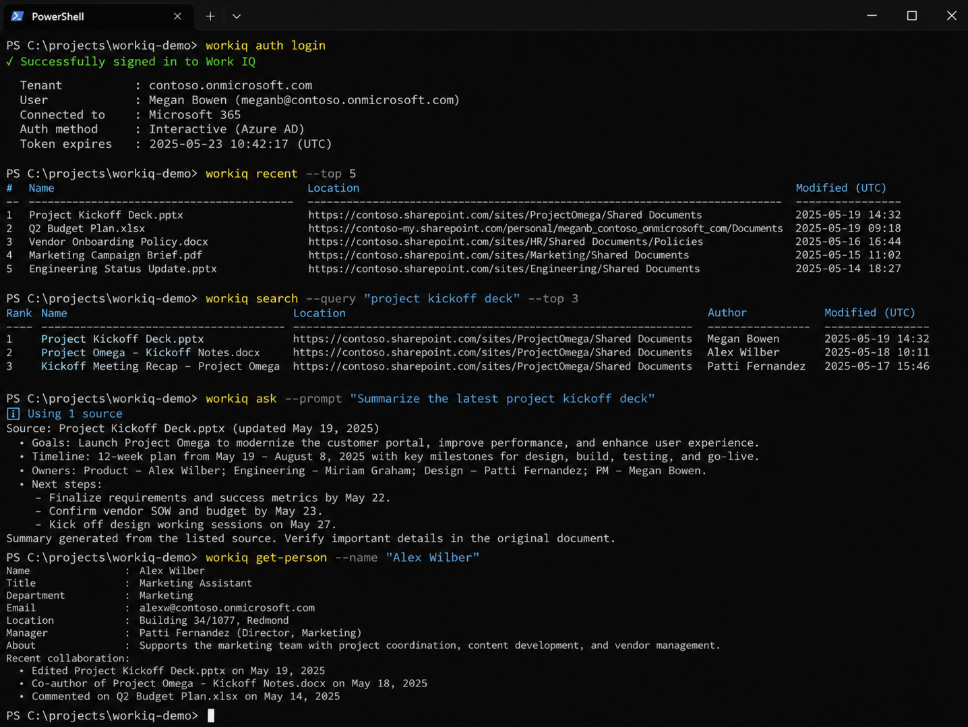Click Engineering Status Update.pptx file name

(123, 268)
